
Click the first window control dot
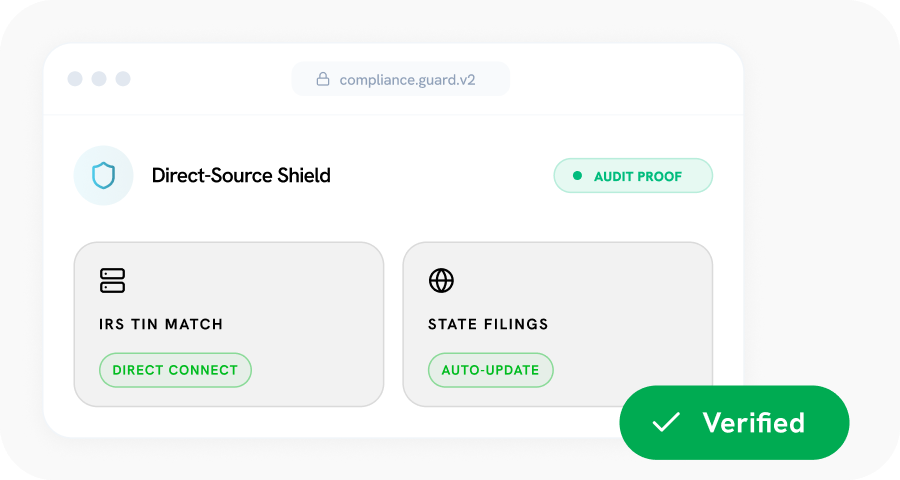75,79
